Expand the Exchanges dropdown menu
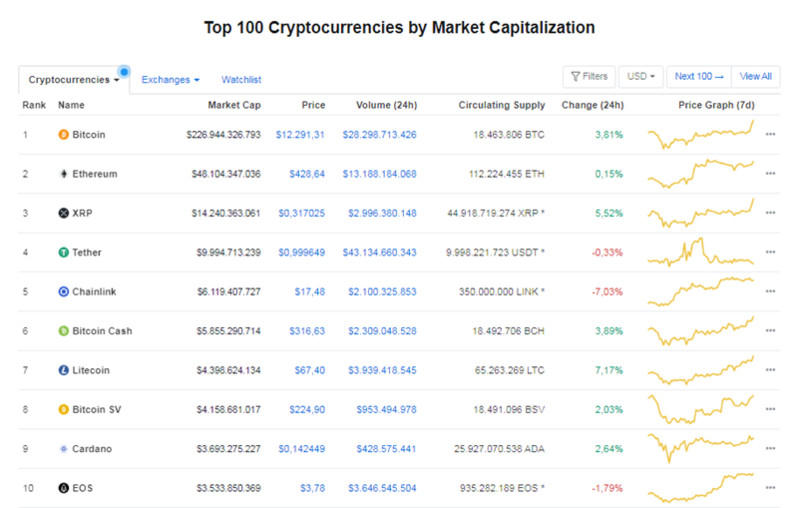Screen dimensions: 798x508 pos(170,79)
